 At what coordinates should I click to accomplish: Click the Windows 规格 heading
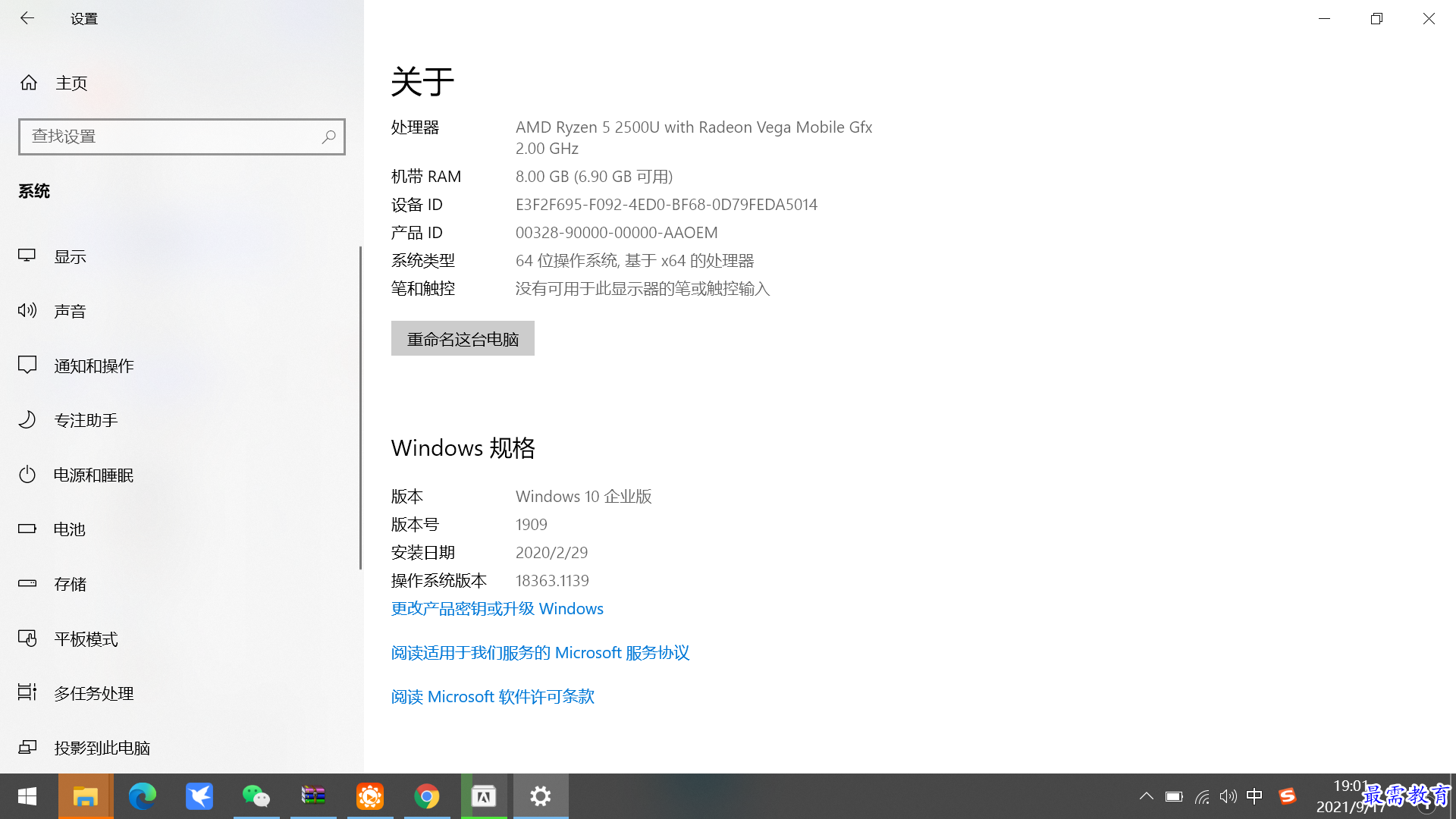tap(463, 448)
